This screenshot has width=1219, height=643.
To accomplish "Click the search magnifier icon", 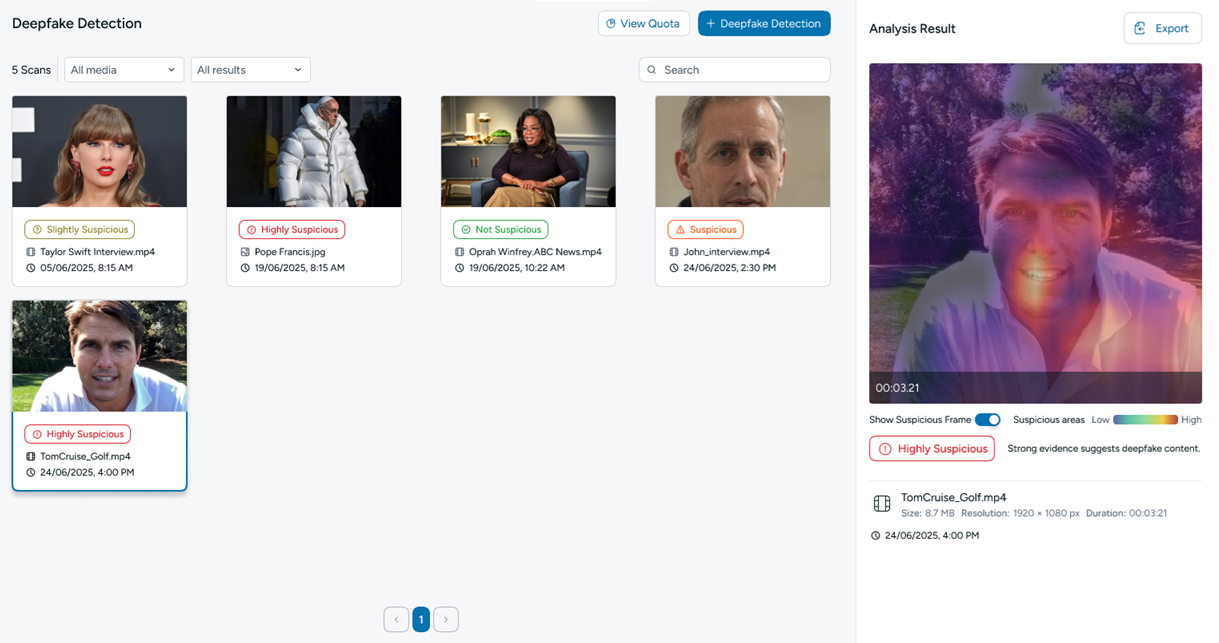I will (652, 70).
